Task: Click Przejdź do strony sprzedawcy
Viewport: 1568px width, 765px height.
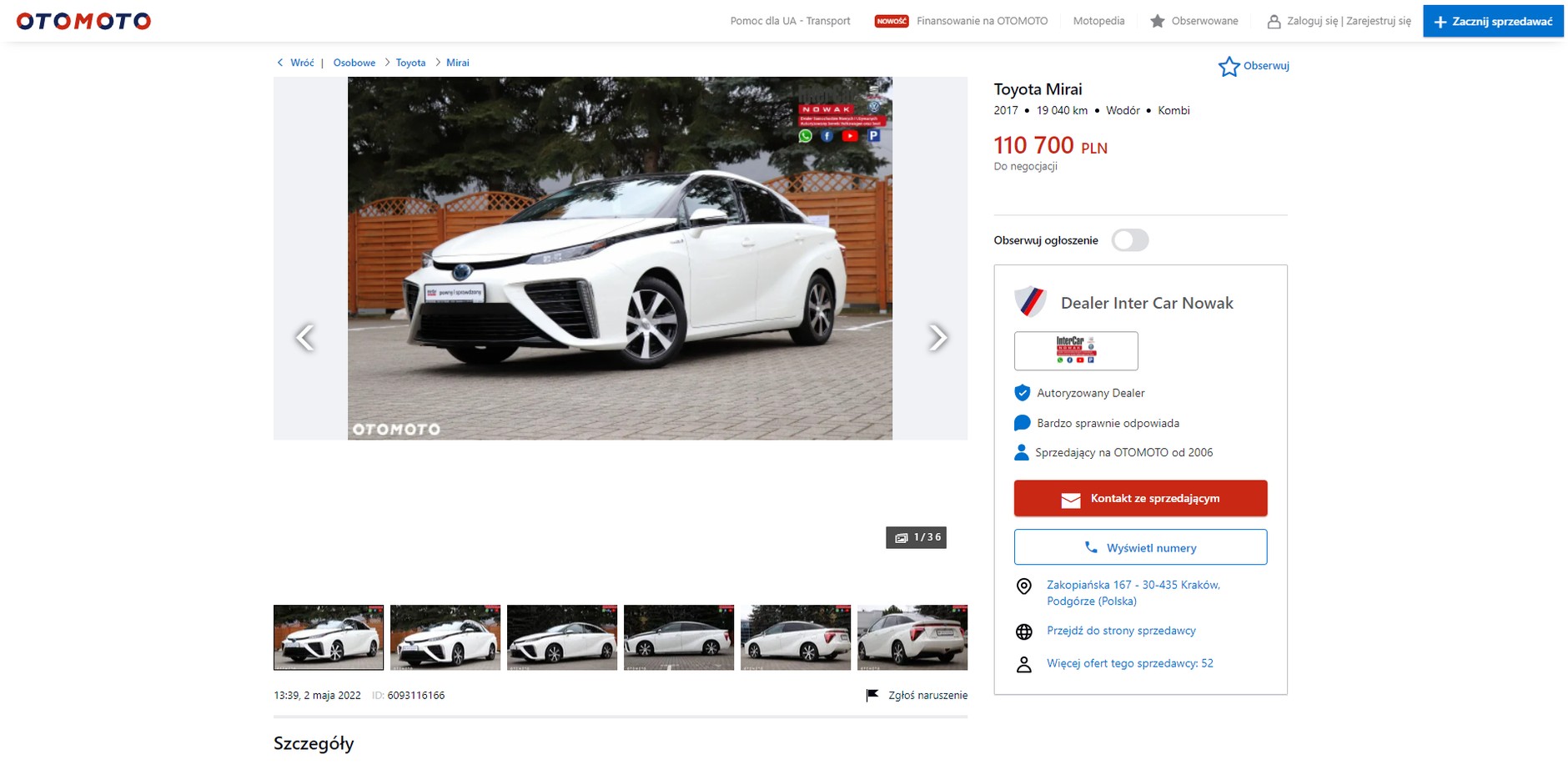Action: 1121,631
